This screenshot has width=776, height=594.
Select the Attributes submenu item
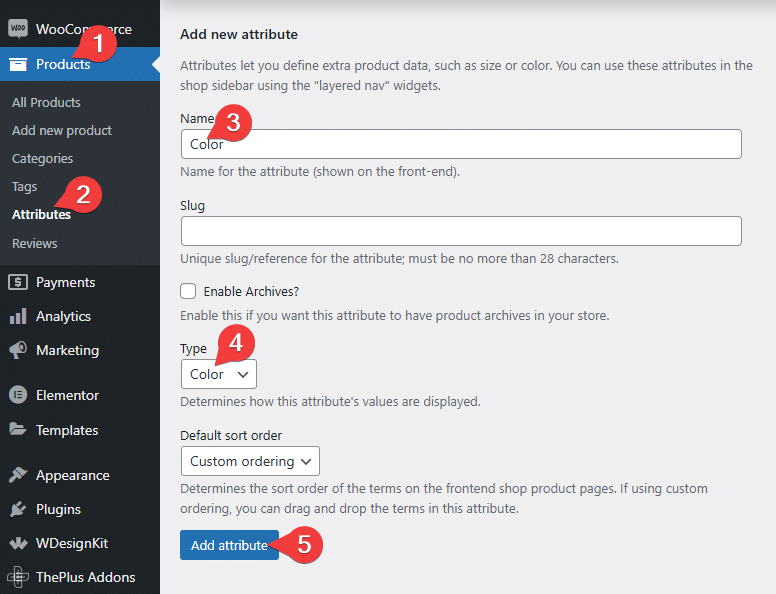(x=42, y=215)
